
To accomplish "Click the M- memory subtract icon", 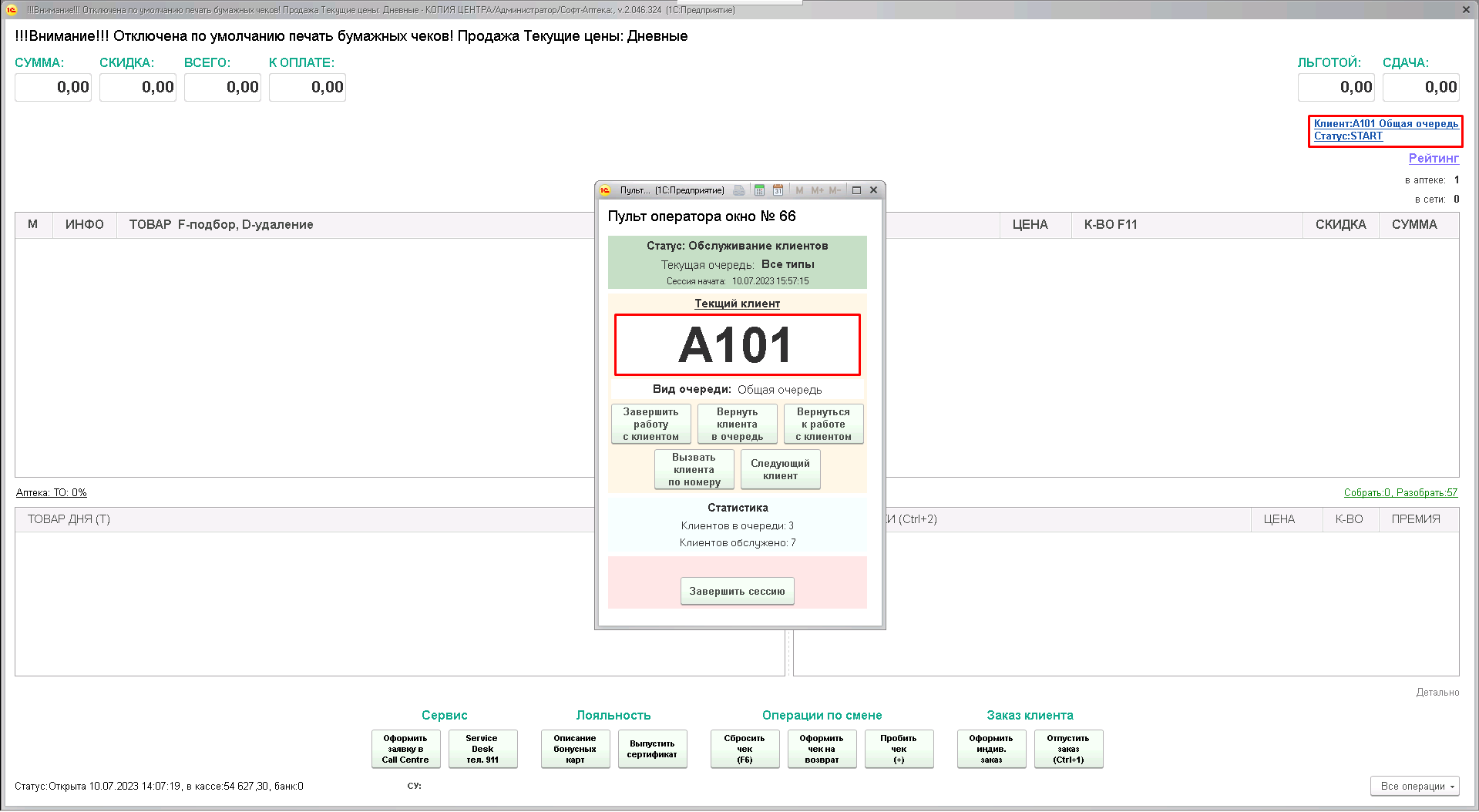I will (835, 190).
